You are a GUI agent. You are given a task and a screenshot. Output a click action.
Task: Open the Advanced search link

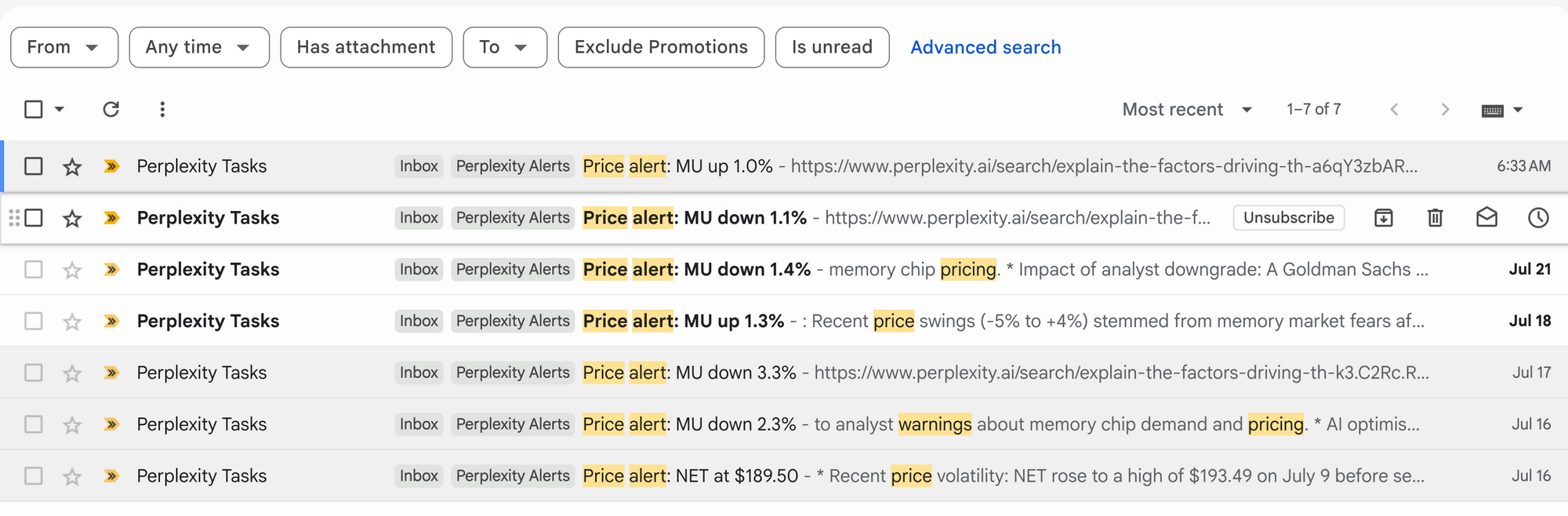(x=985, y=47)
